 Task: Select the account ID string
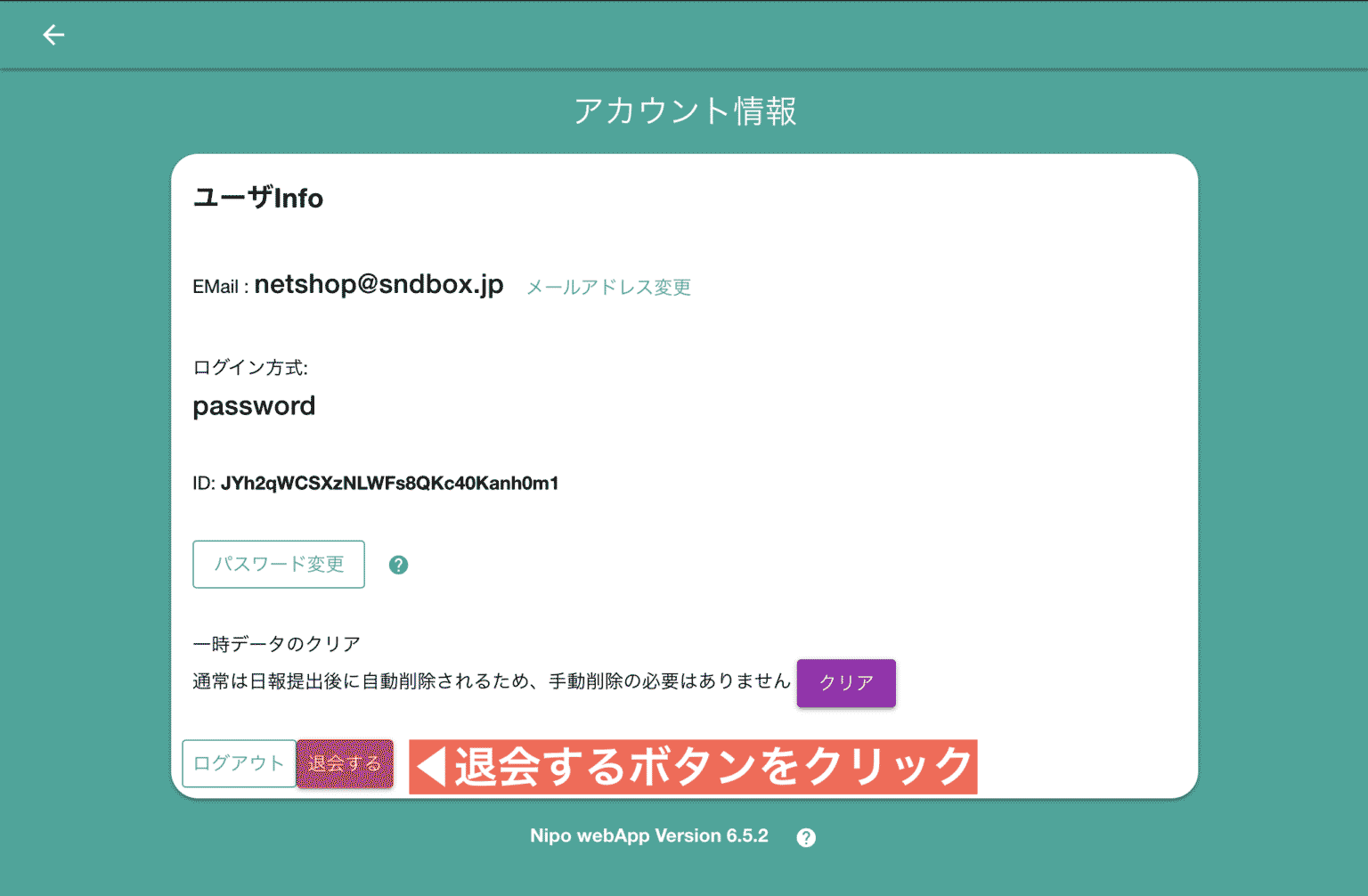[389, 483]
